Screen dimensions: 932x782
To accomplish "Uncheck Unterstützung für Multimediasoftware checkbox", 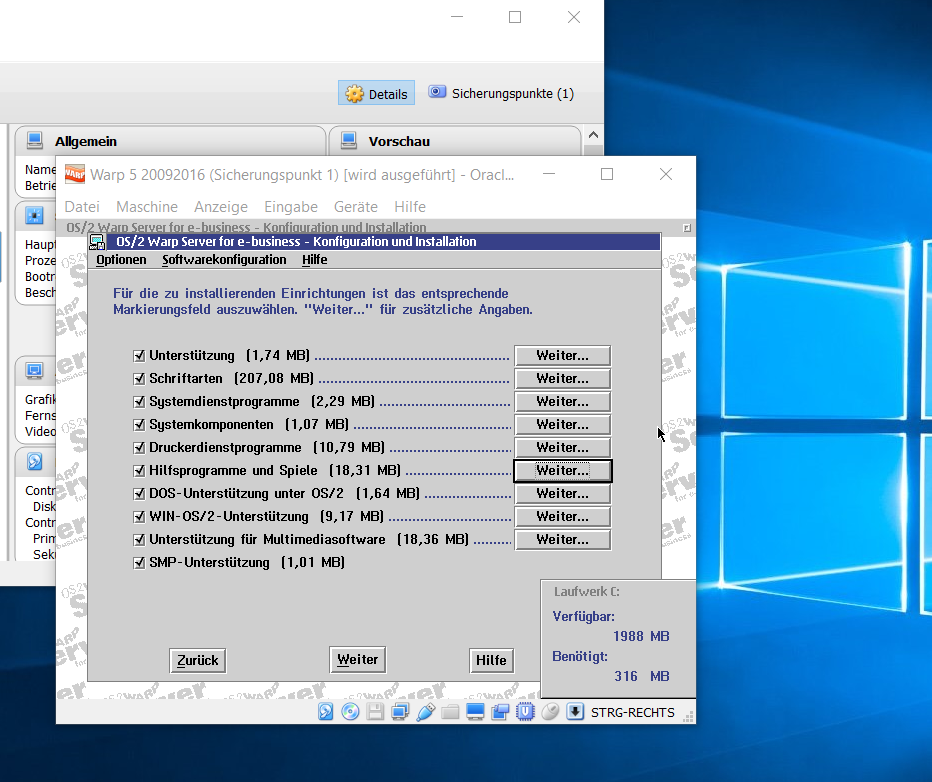I will point(139,540).
